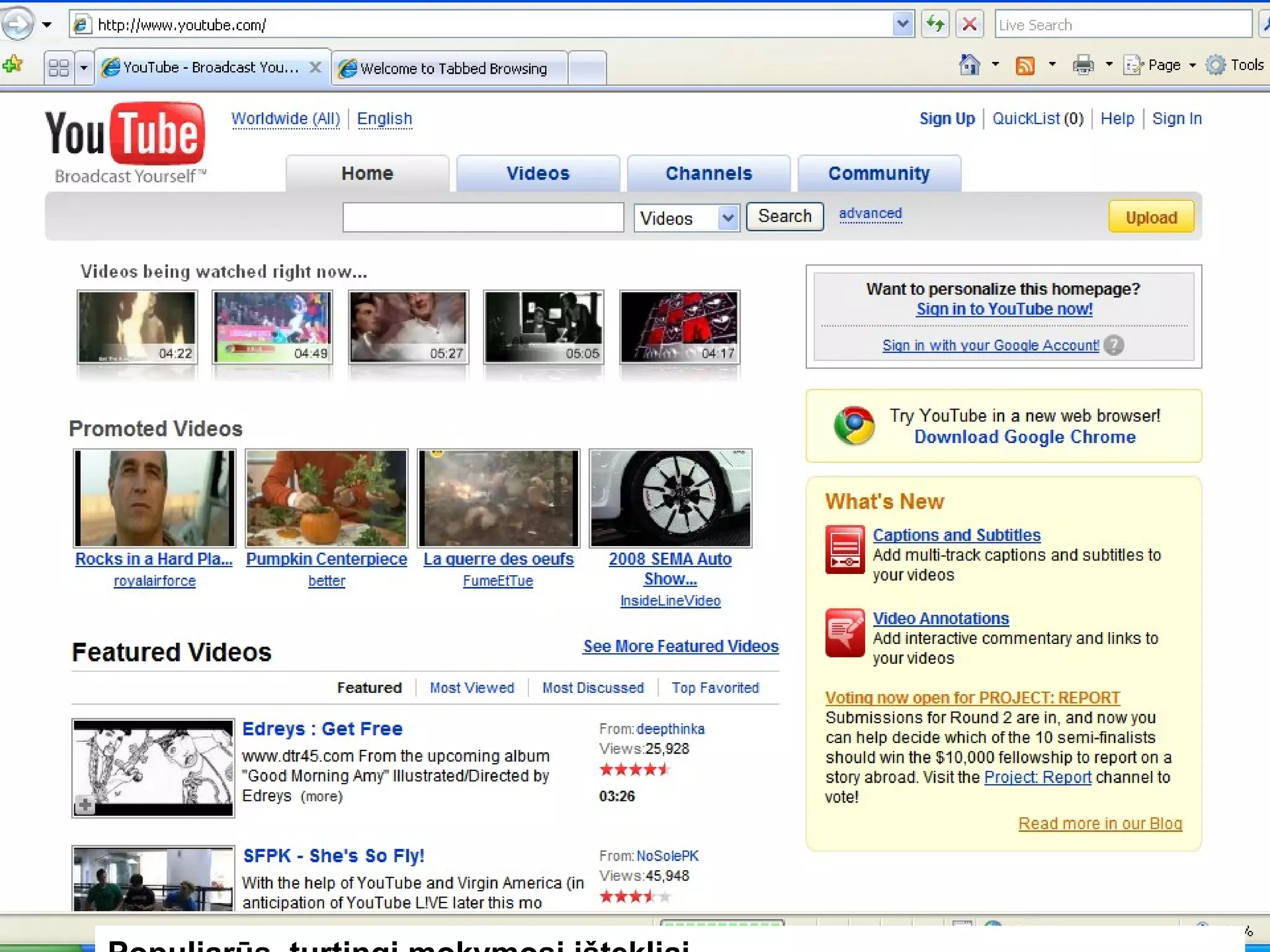
Task: Click into the YouTube search text field
Action: (482, 218)
